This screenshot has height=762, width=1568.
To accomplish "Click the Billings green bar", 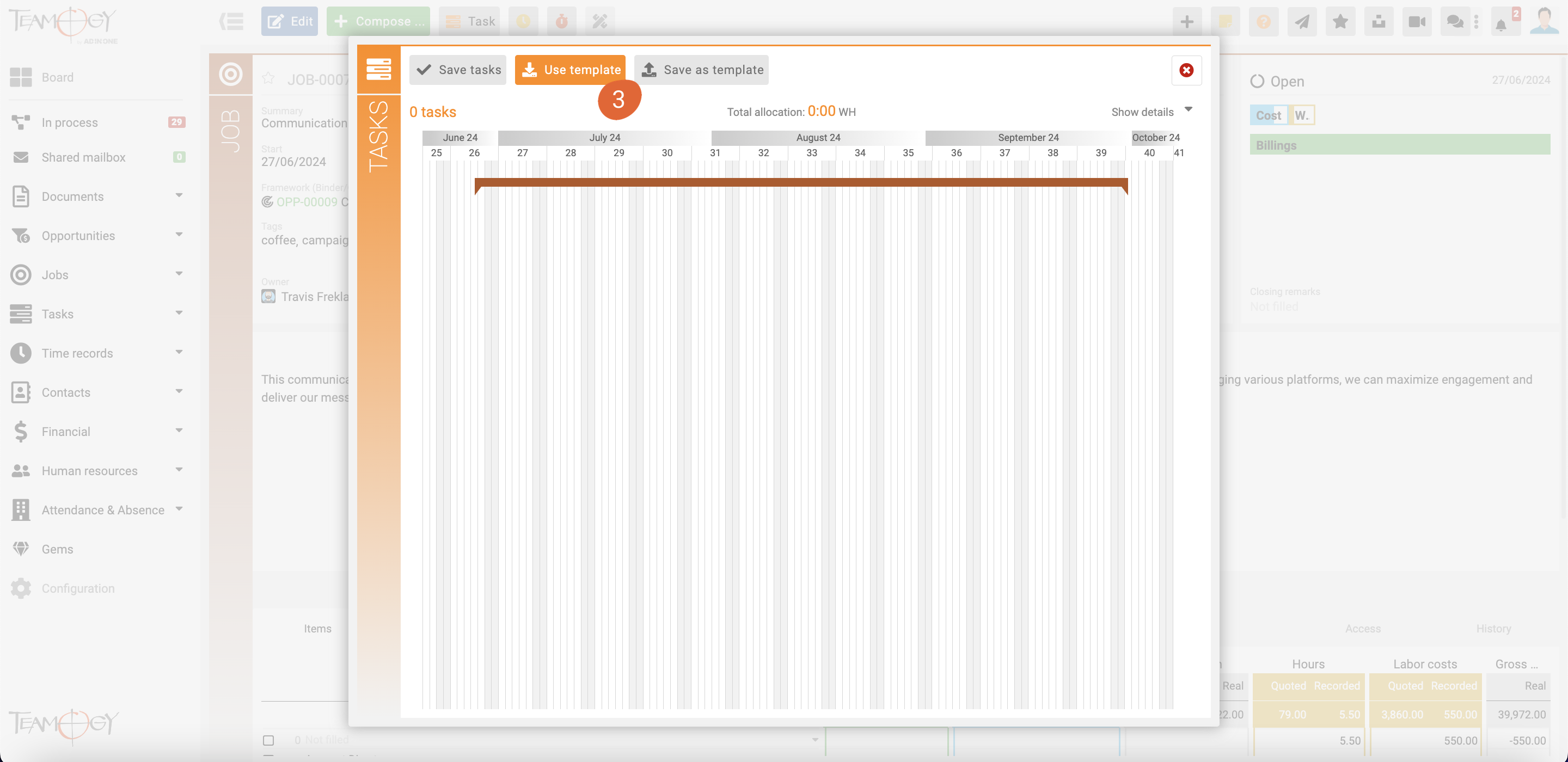I will coord(1399,145).
